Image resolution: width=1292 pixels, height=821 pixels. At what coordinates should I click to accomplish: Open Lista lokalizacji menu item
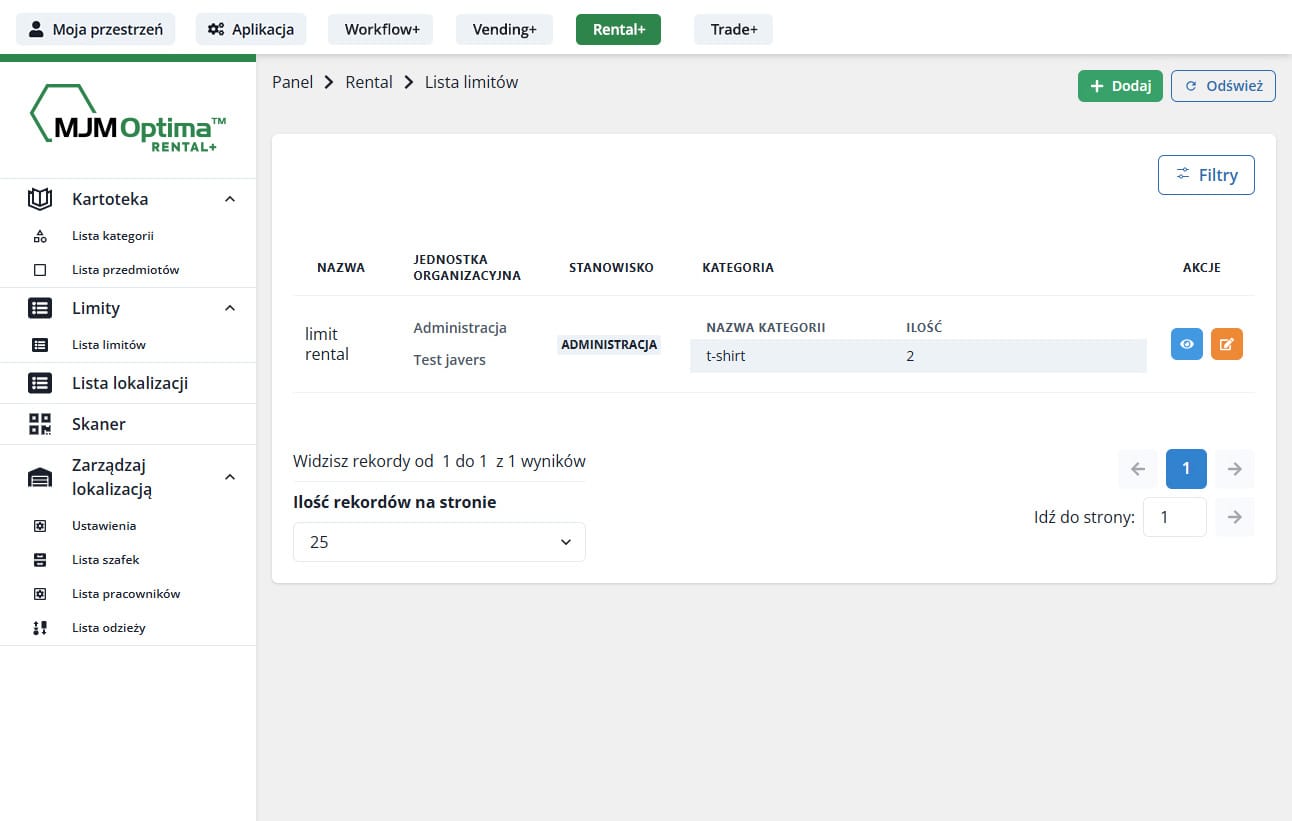(129, 383)
